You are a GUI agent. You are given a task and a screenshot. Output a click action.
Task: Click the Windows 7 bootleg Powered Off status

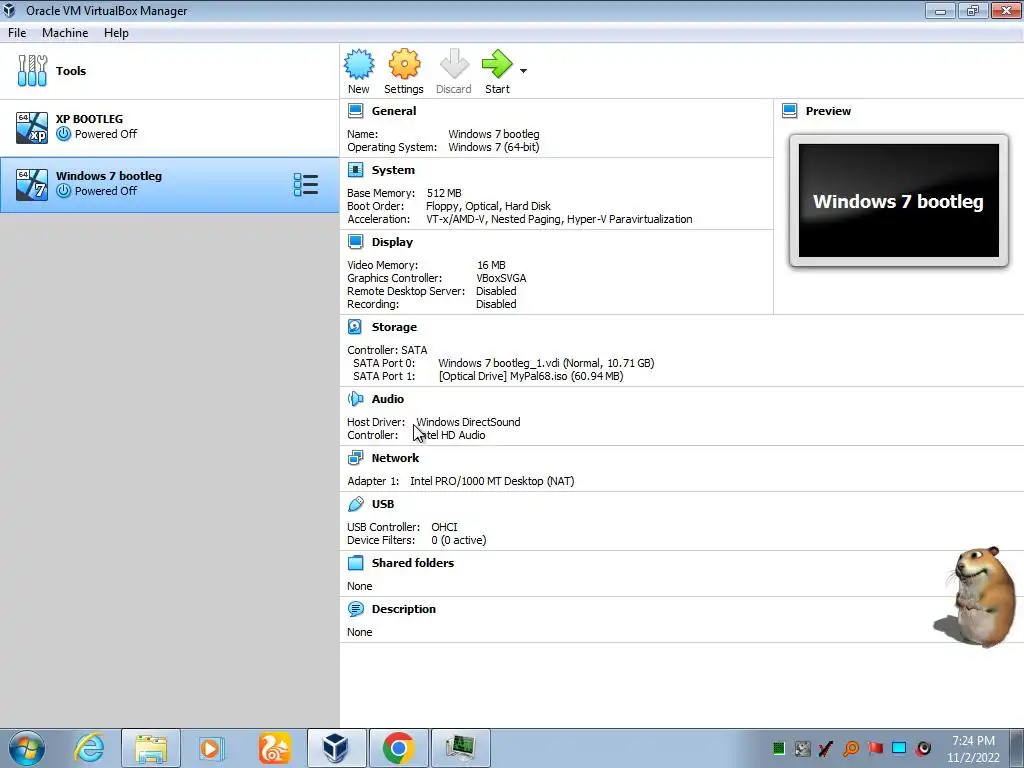(x=106, y=191)
